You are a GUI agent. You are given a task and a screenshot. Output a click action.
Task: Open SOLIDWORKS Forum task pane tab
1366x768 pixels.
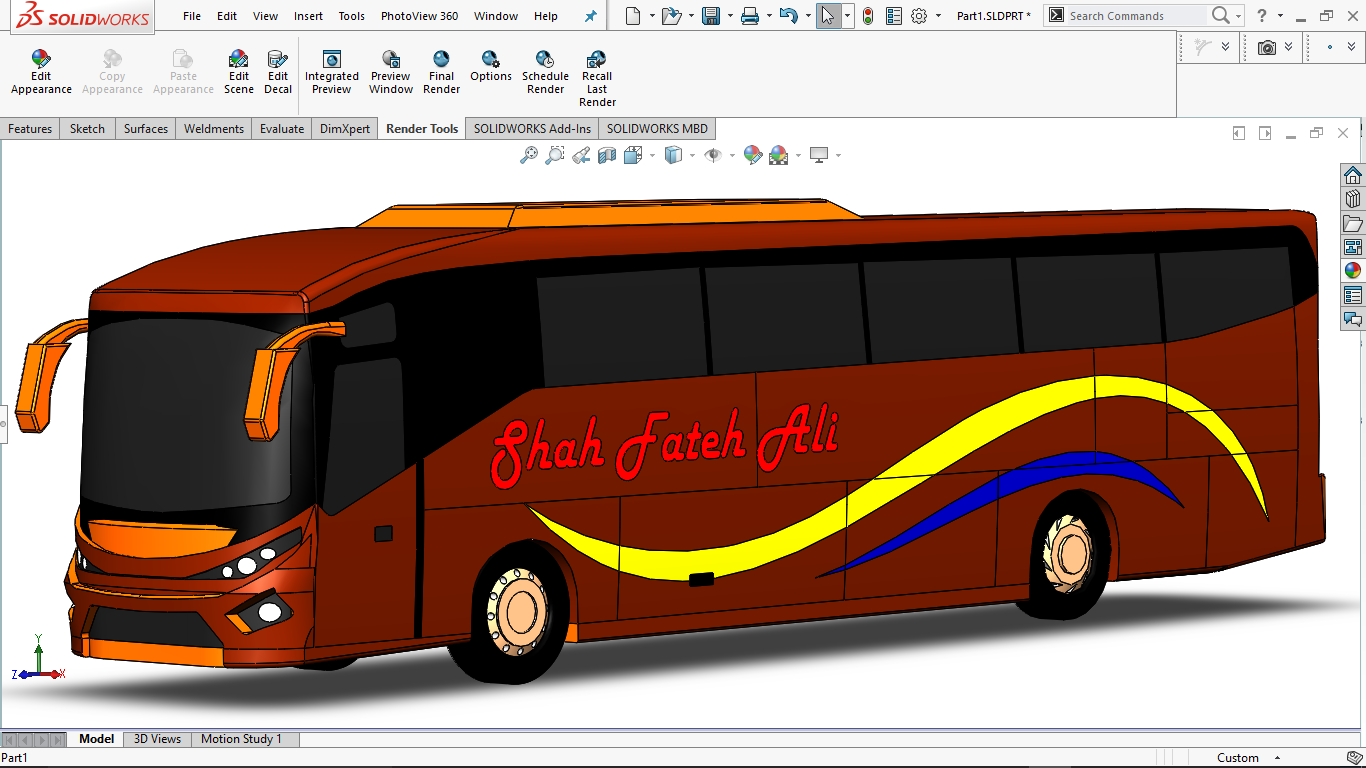point(1353,319)
